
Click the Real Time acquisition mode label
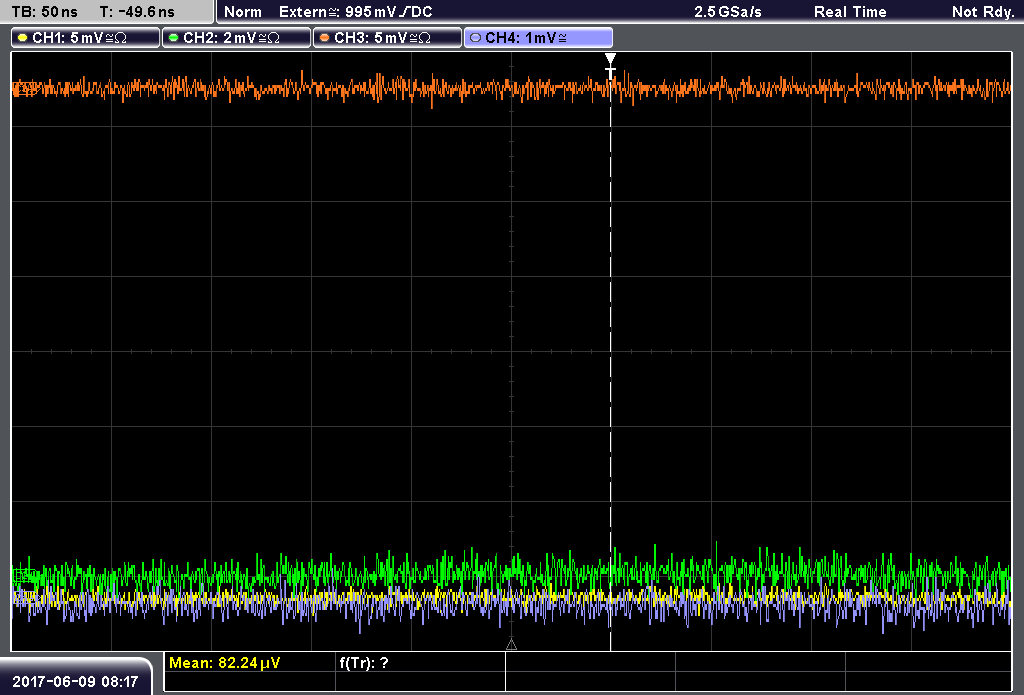coord(850,12)
